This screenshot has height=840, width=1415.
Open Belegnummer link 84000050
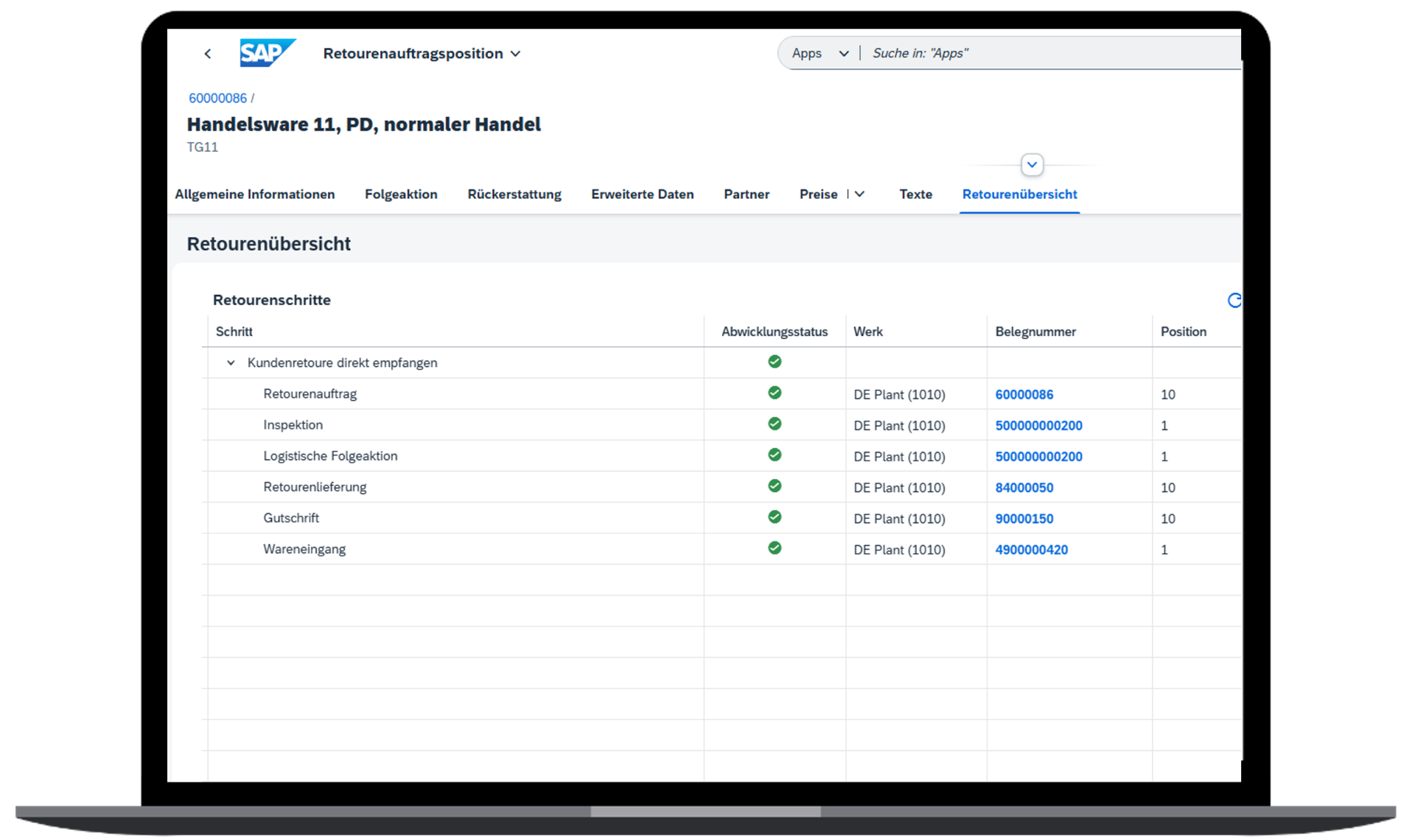coord(1024,488)
